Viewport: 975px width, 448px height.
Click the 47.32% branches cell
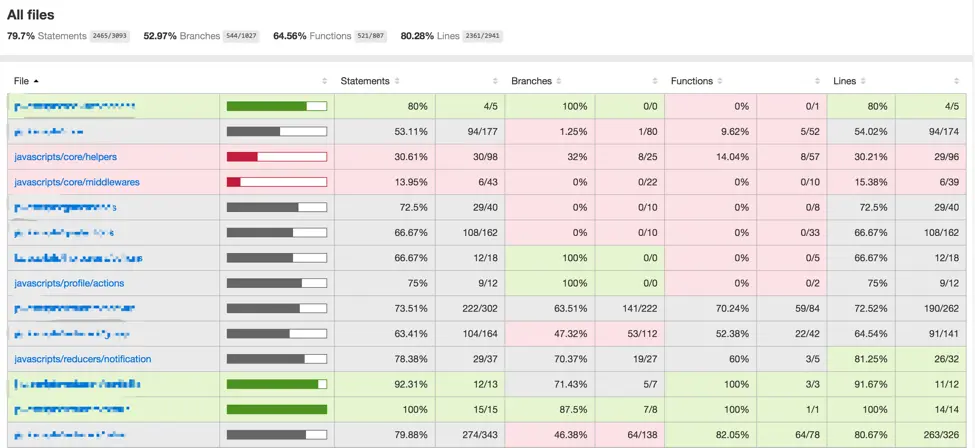coord(550,334)
